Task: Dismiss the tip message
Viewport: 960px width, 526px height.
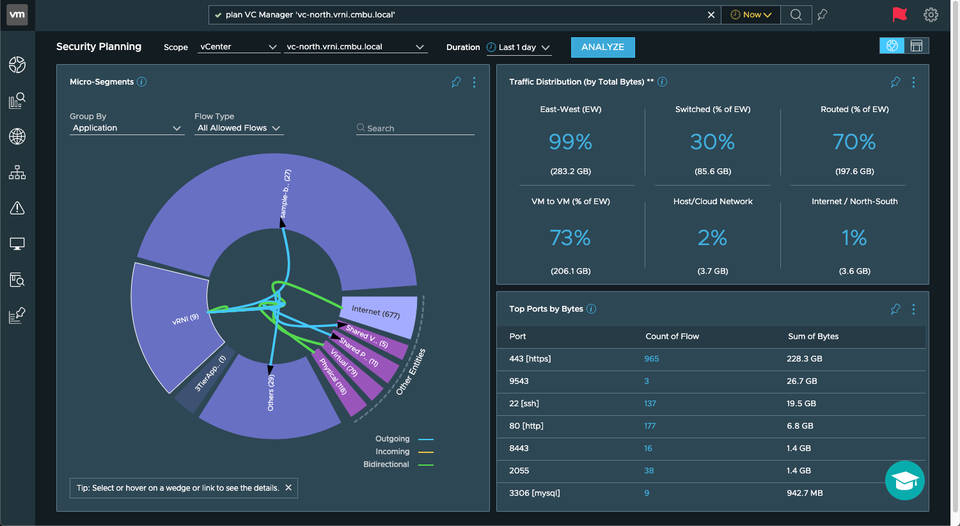Action: (x=288, y=487)
